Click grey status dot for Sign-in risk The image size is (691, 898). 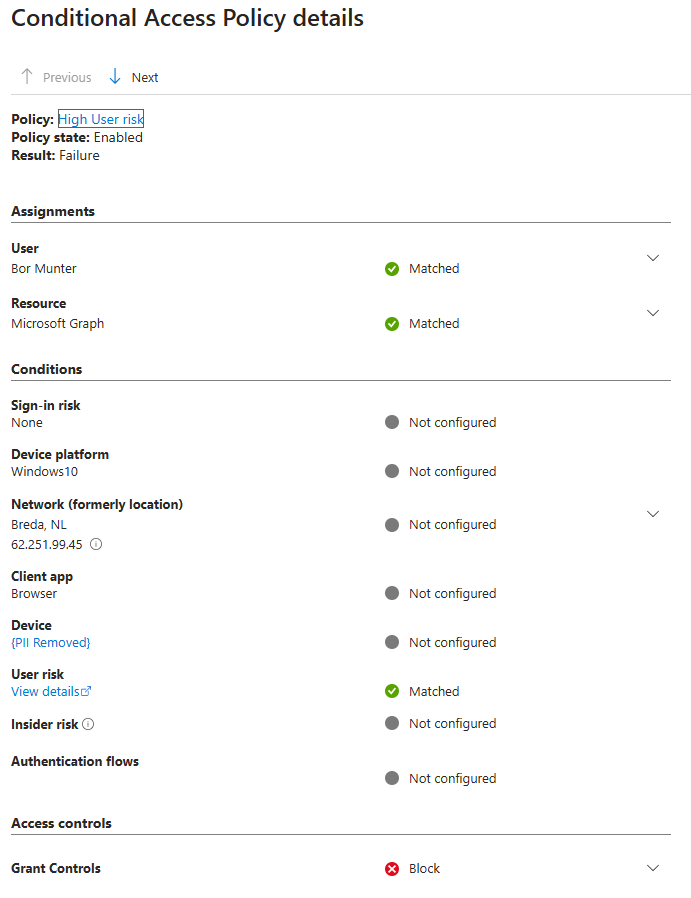click(x=392, y=423)
